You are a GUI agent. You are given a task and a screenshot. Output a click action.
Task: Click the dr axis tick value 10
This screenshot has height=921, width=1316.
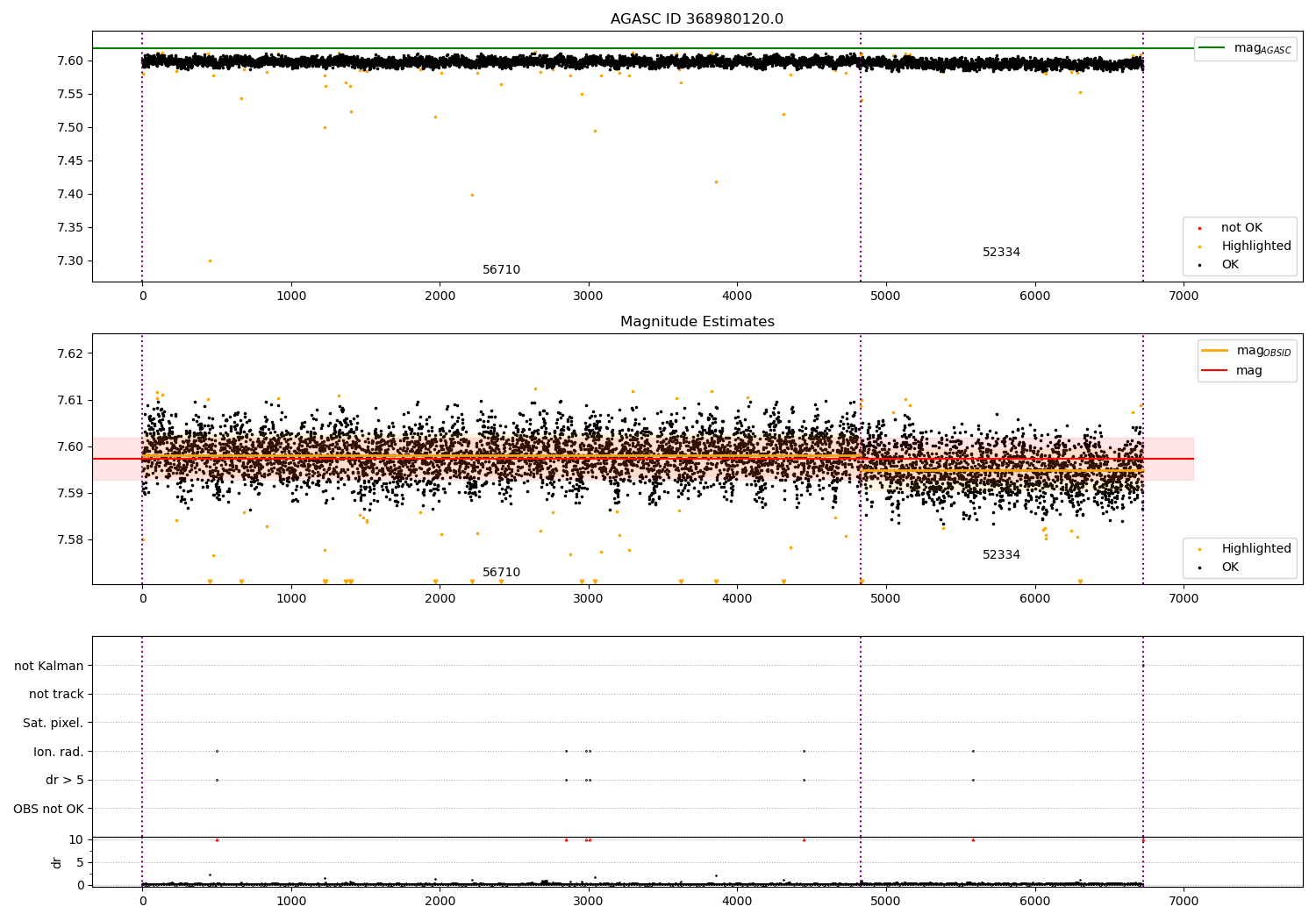click(76, 839)
